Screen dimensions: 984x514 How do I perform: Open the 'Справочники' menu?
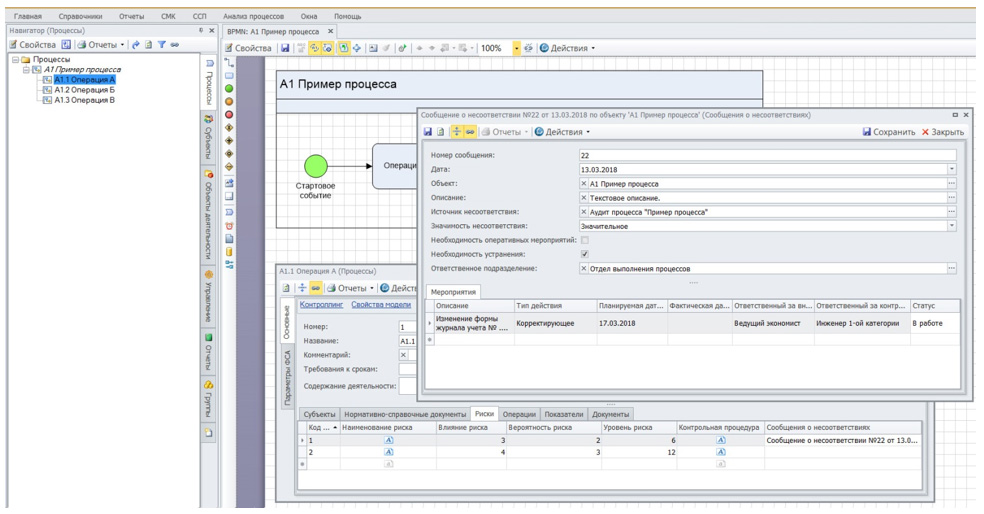click(78, 17)
